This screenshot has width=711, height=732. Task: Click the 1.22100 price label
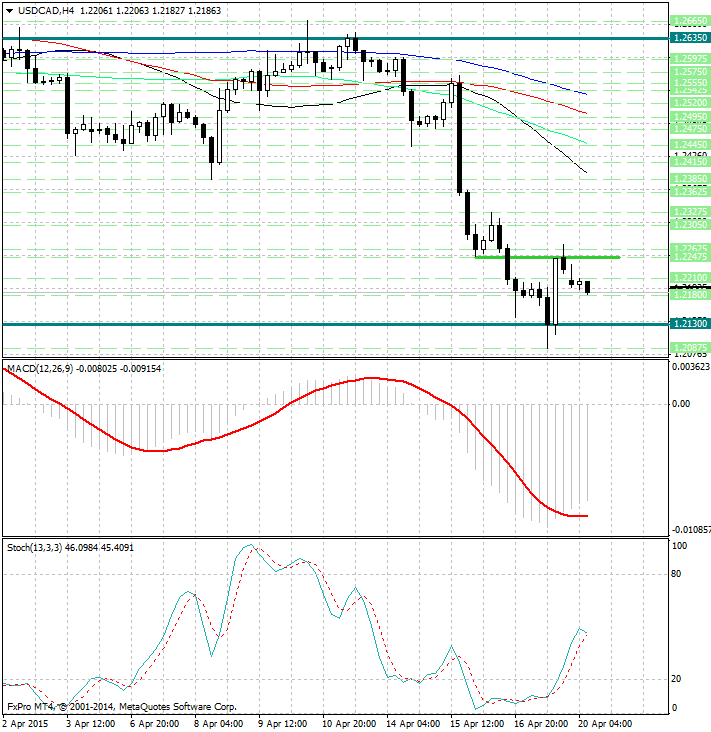pos(690,278)
